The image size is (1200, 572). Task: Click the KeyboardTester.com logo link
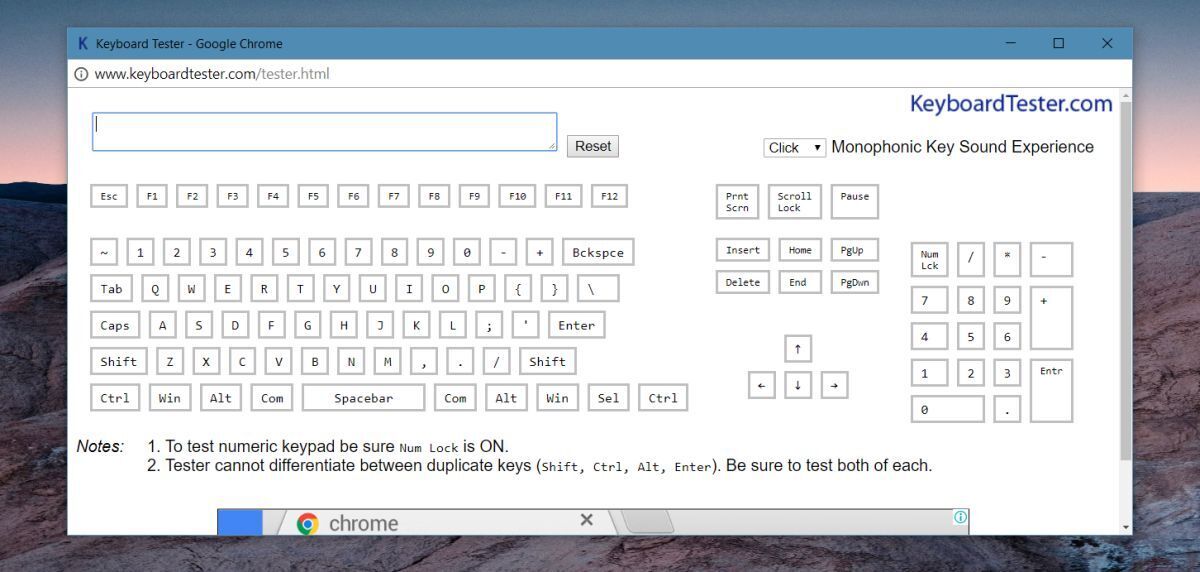click(1011, 104)
